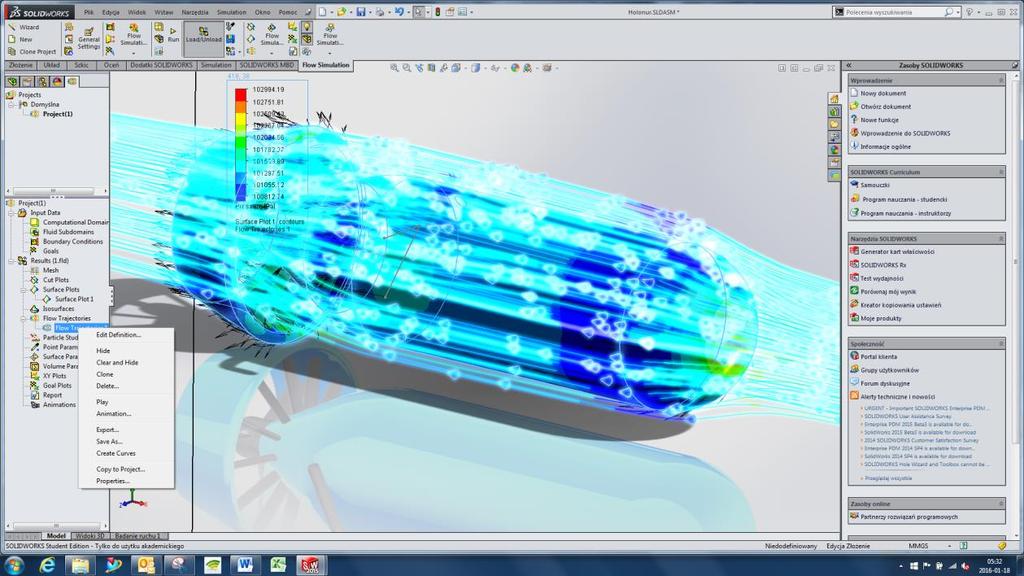
Task: Click the Portal klienta link
Action: (878, 357)
